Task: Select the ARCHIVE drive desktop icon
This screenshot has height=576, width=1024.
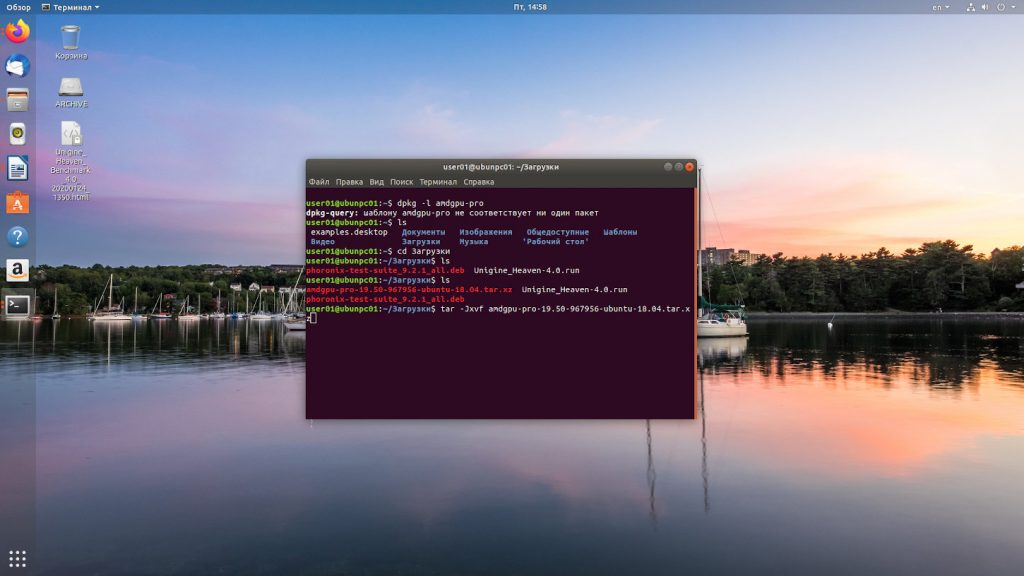Action: point(71,92)
